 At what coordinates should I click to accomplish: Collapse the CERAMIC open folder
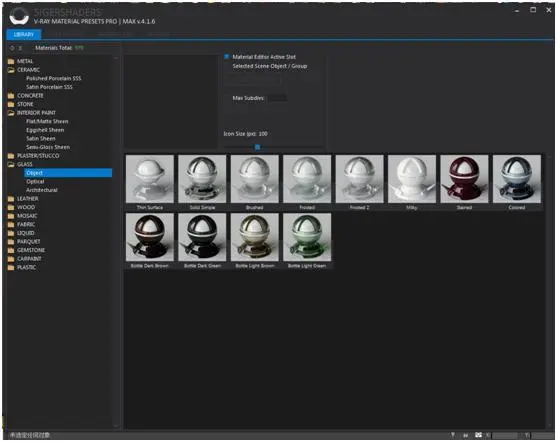coord(11,70)
